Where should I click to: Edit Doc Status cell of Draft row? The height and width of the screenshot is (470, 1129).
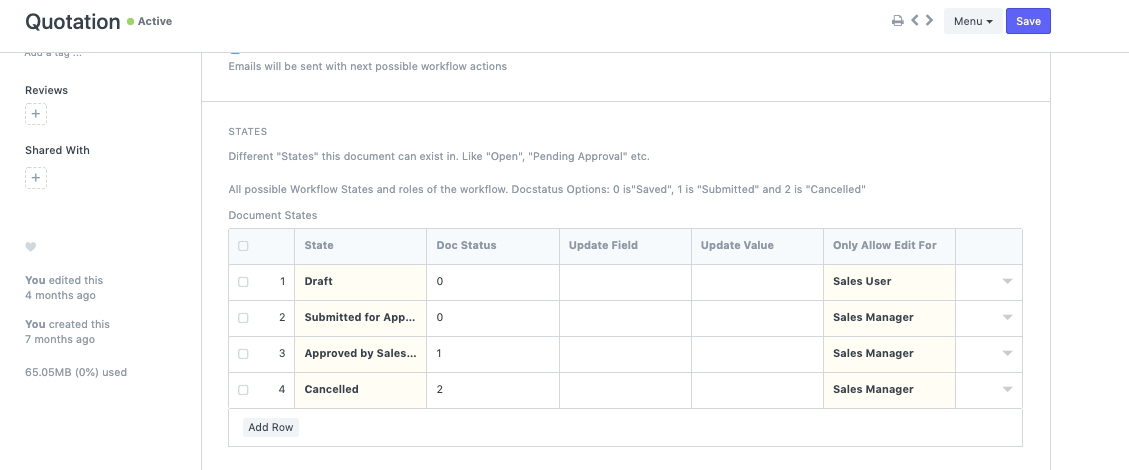(x=492, y=282)
